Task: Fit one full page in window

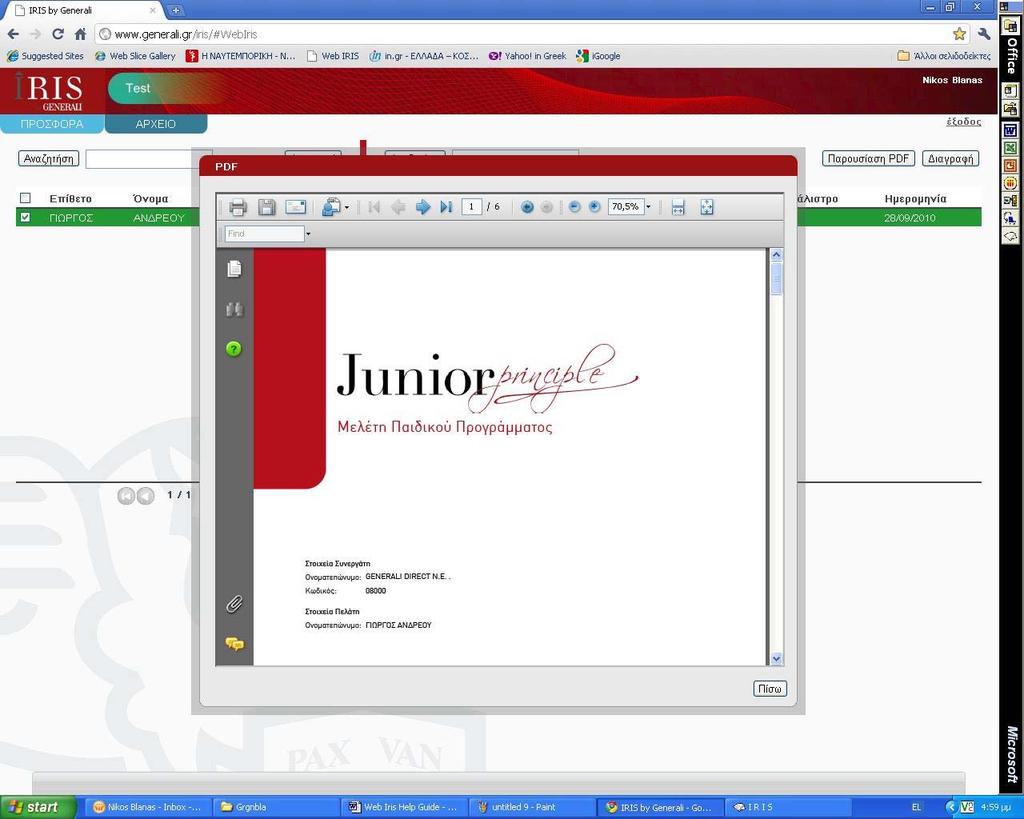Action: (707, 208)
